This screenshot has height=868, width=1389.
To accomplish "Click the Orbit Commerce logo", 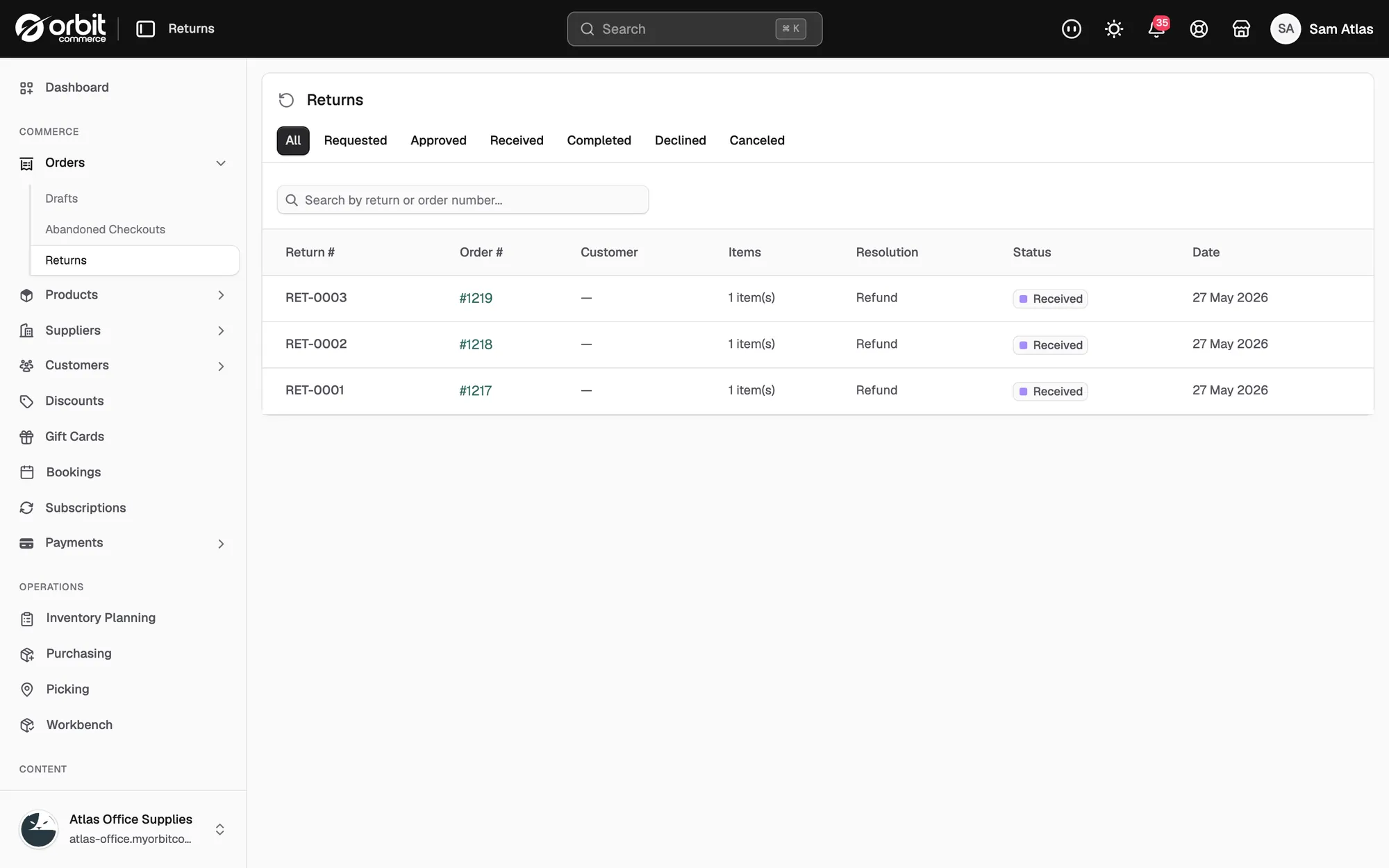I will (x=60, y=28).
